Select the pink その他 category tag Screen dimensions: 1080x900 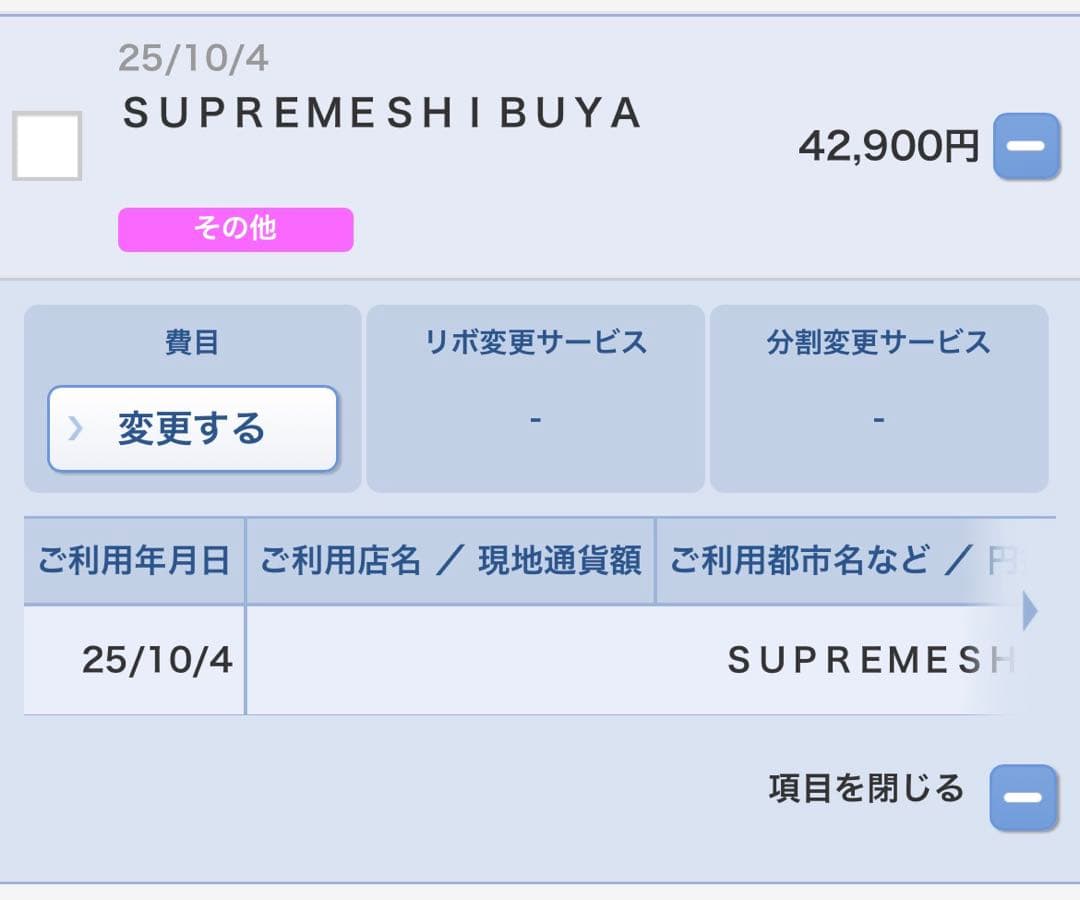235,229
